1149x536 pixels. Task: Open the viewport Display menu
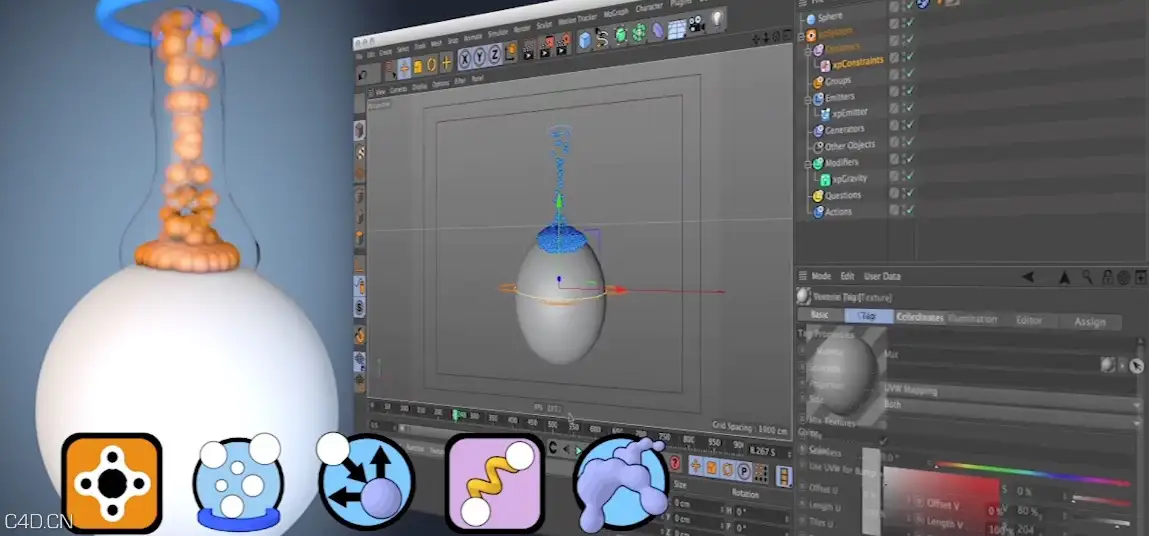point(419,87)
